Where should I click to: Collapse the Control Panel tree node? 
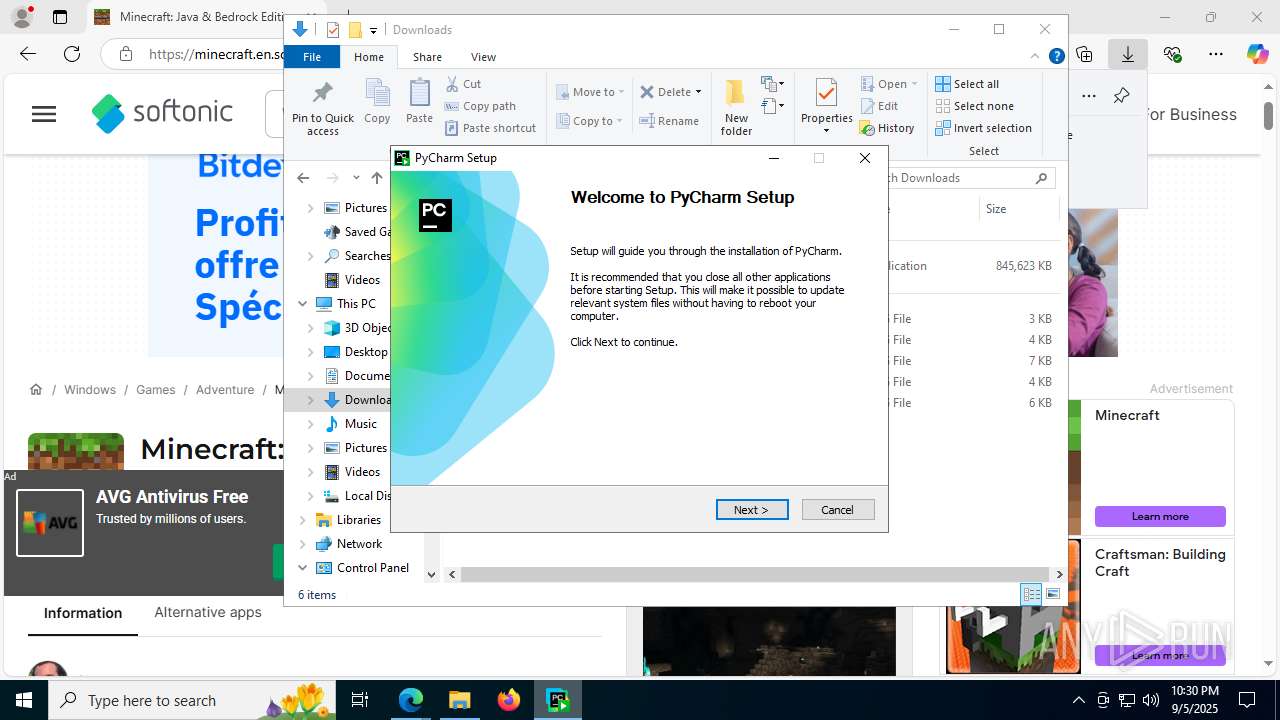[303, 568]
